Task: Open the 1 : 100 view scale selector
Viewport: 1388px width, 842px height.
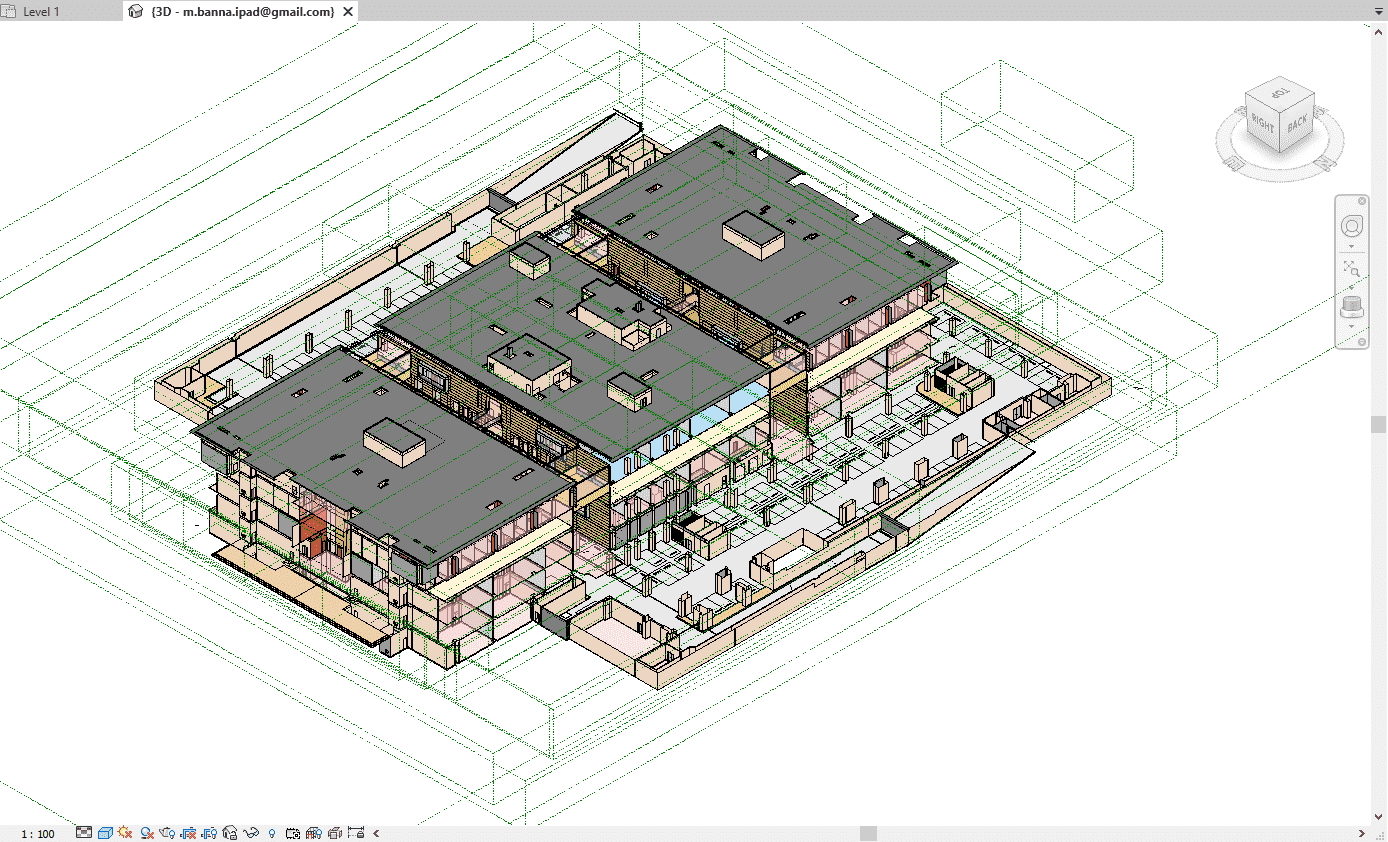Action: point(38,833)
